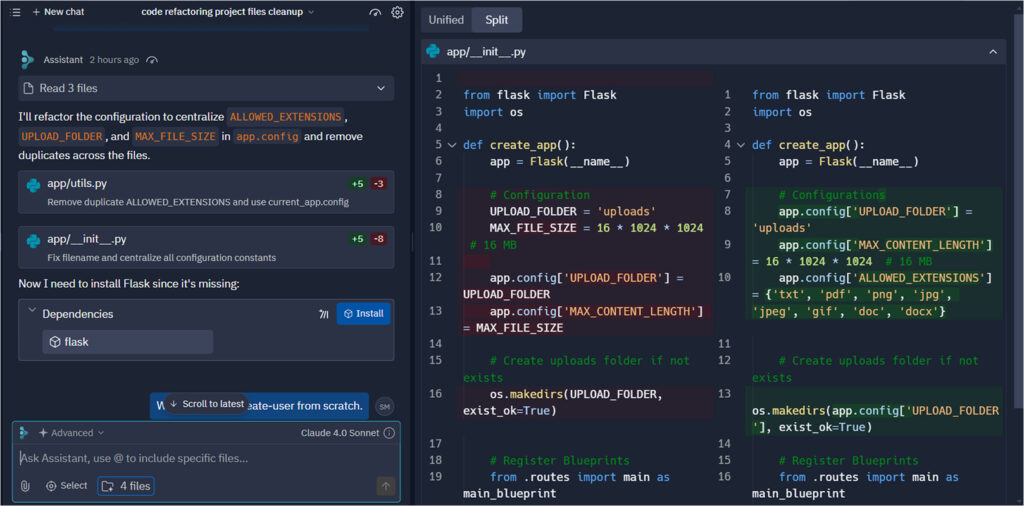
Task: Switch diff view to Split
Action: coord(496,20)
